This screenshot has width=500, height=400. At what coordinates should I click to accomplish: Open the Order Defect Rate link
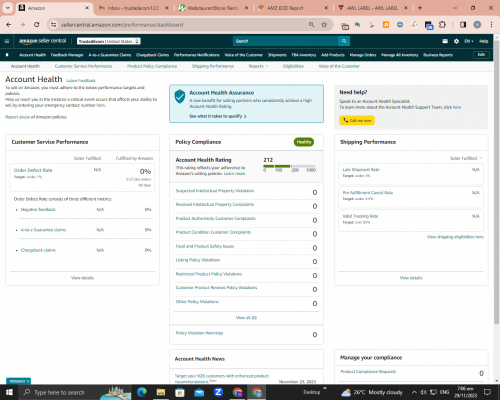[33, 170]
